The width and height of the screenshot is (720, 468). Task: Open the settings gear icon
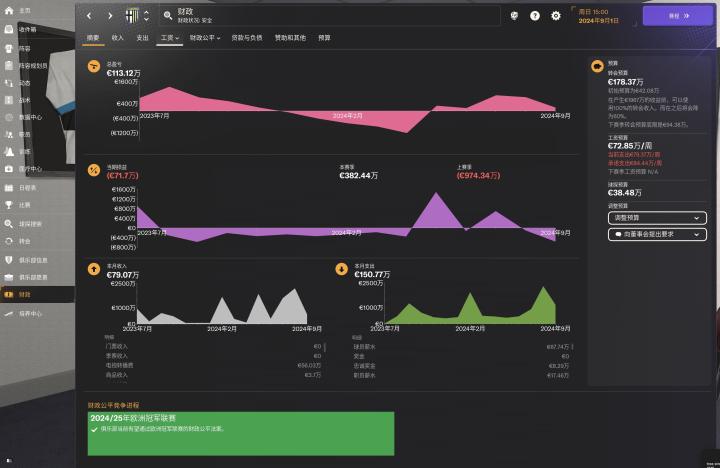(556, 16)
